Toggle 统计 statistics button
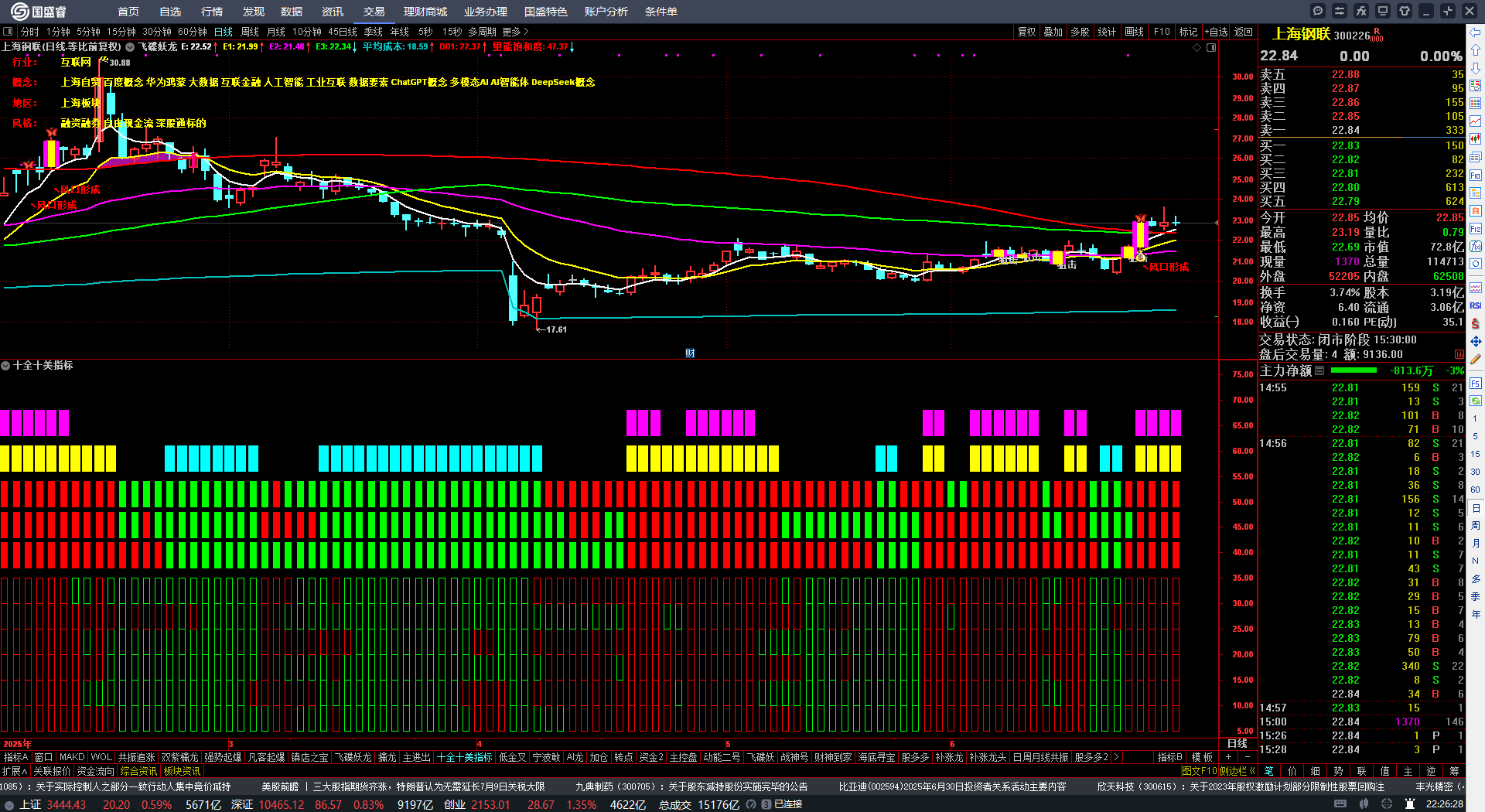1485x812 pixels. [1107, 32]
